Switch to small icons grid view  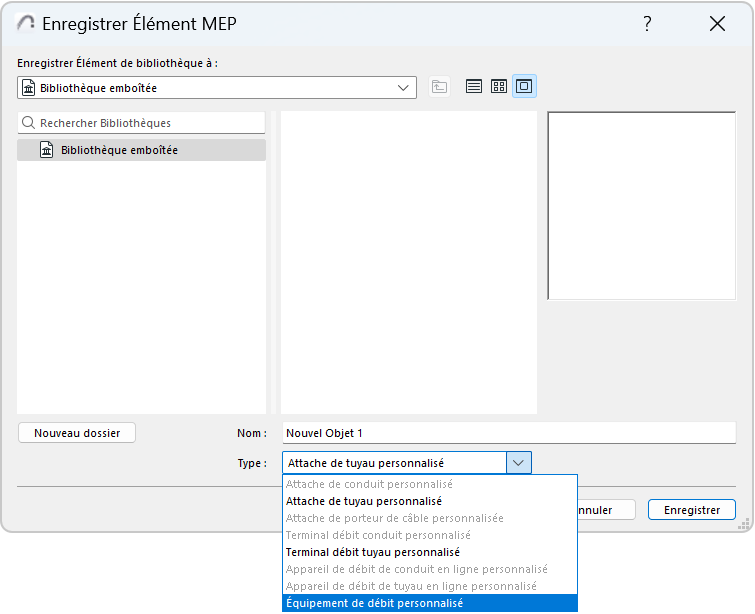click(499, 86)
